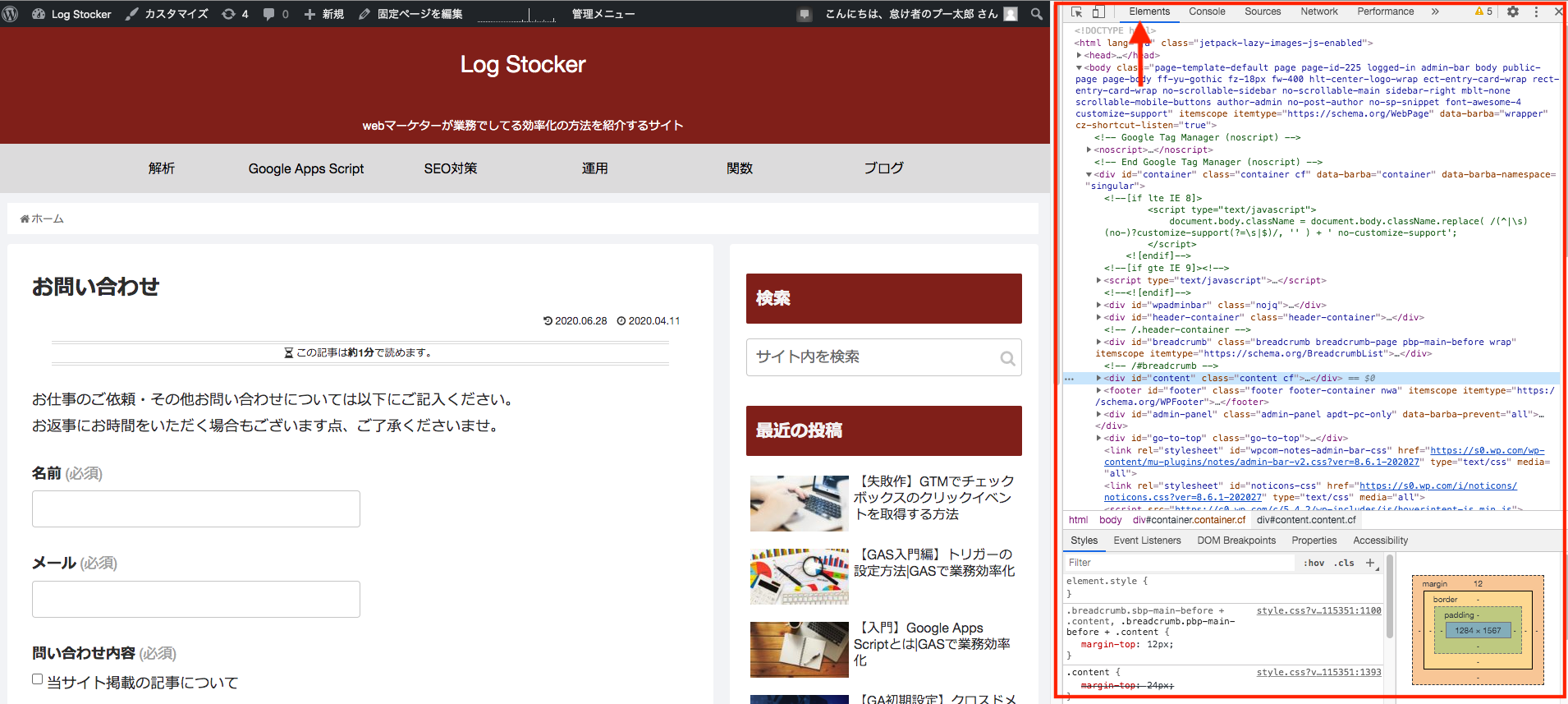This screenshot has width=1568, height=704.
Task: Expand the div#admin-panel node
Action: coord(1099,414)
